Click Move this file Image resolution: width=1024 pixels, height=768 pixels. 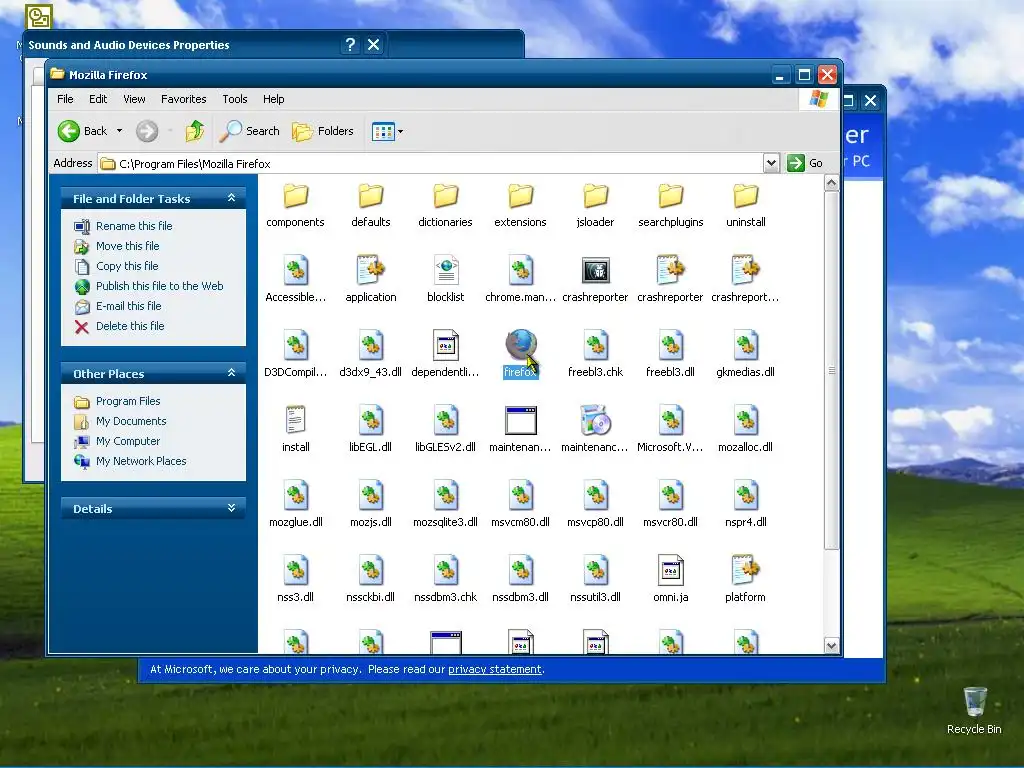click(127, 246)
